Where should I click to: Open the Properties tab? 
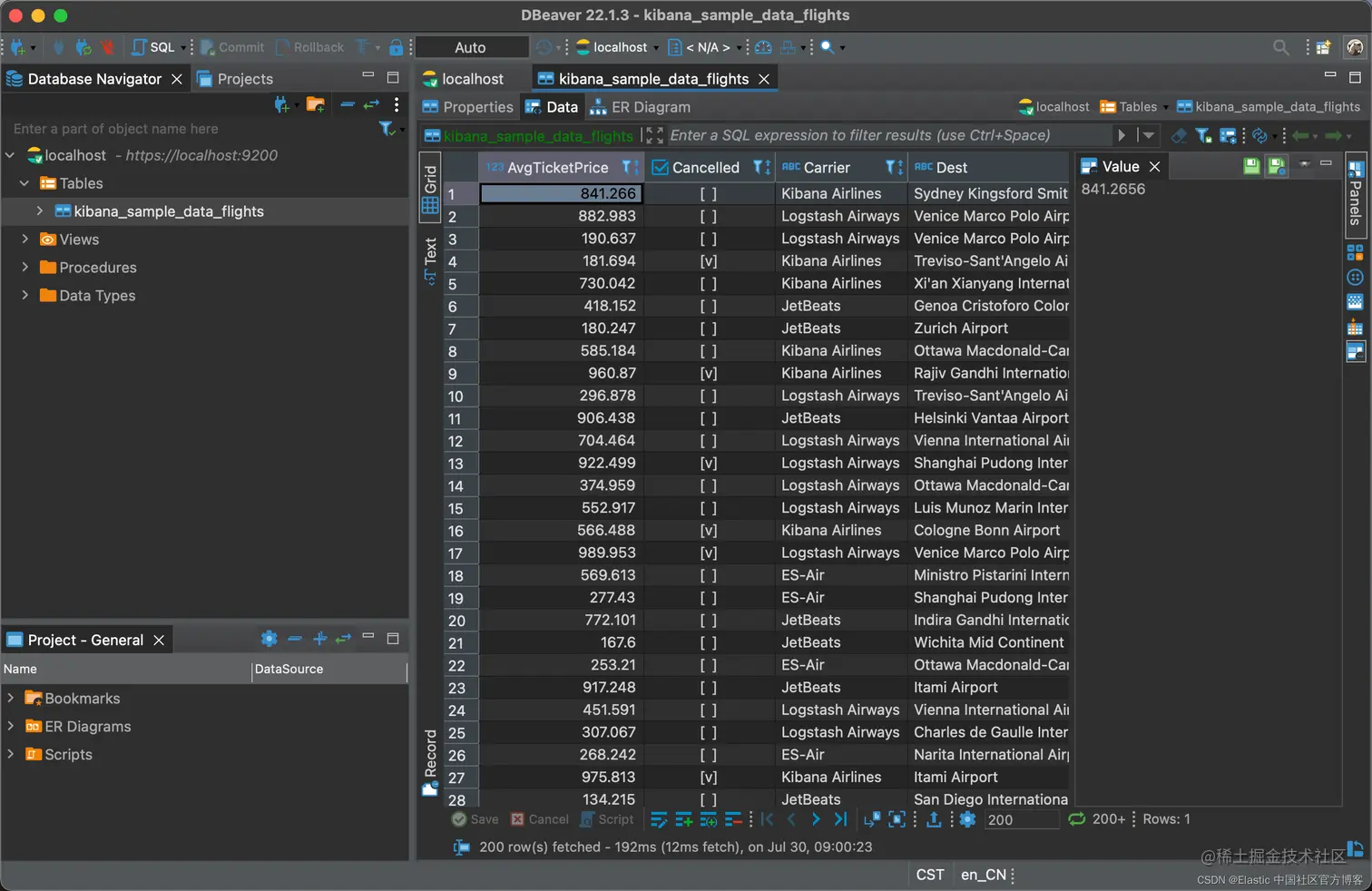click(468, 107)
